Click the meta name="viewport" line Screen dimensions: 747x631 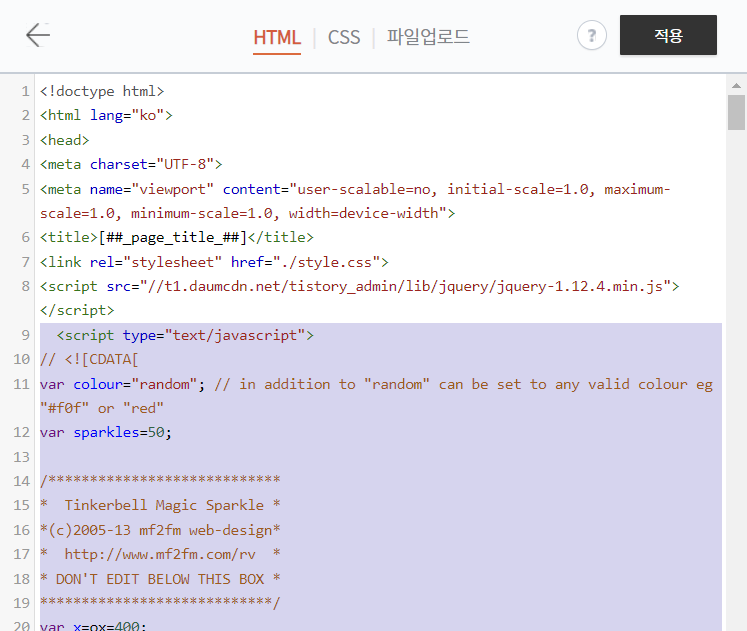(x=355, y=189)
